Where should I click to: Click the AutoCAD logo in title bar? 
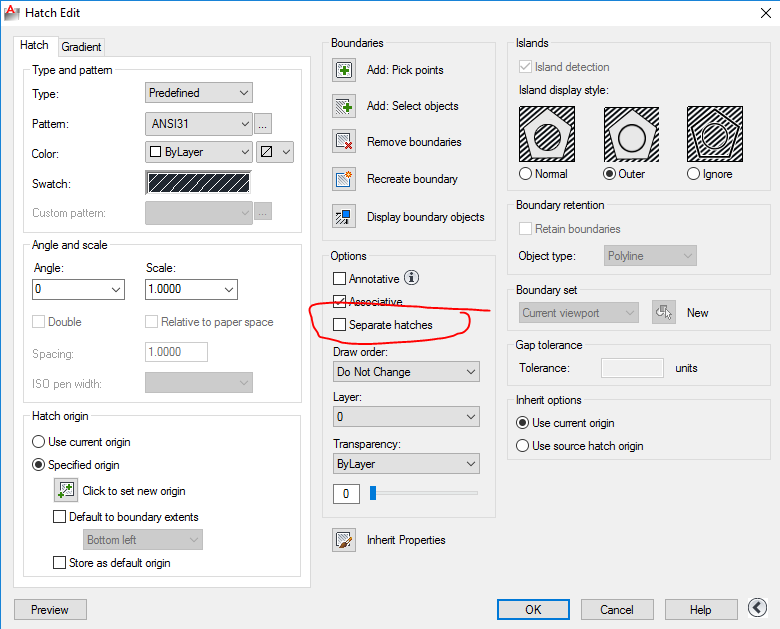[x=11, y=12]
